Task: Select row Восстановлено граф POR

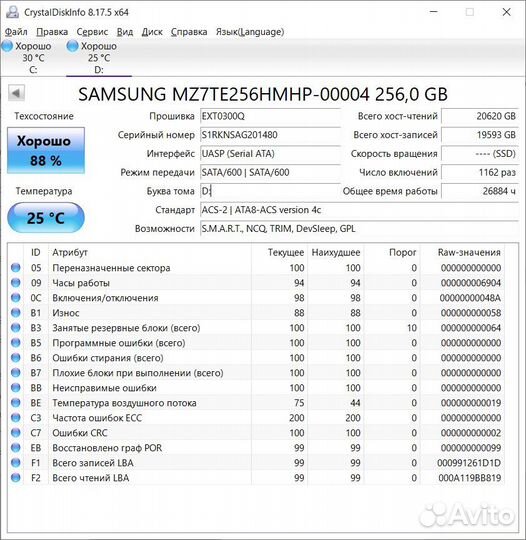Action: [256, 448]
